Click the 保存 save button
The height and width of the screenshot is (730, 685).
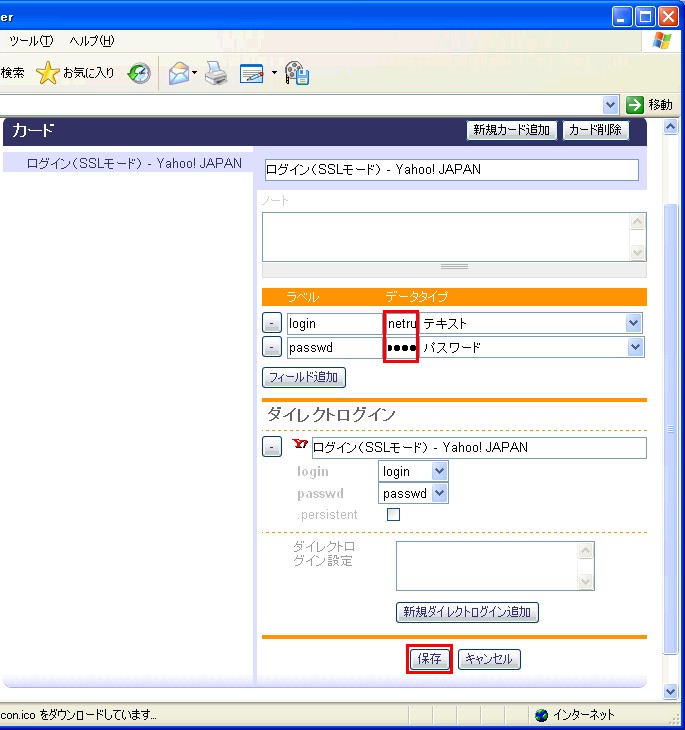429,659
